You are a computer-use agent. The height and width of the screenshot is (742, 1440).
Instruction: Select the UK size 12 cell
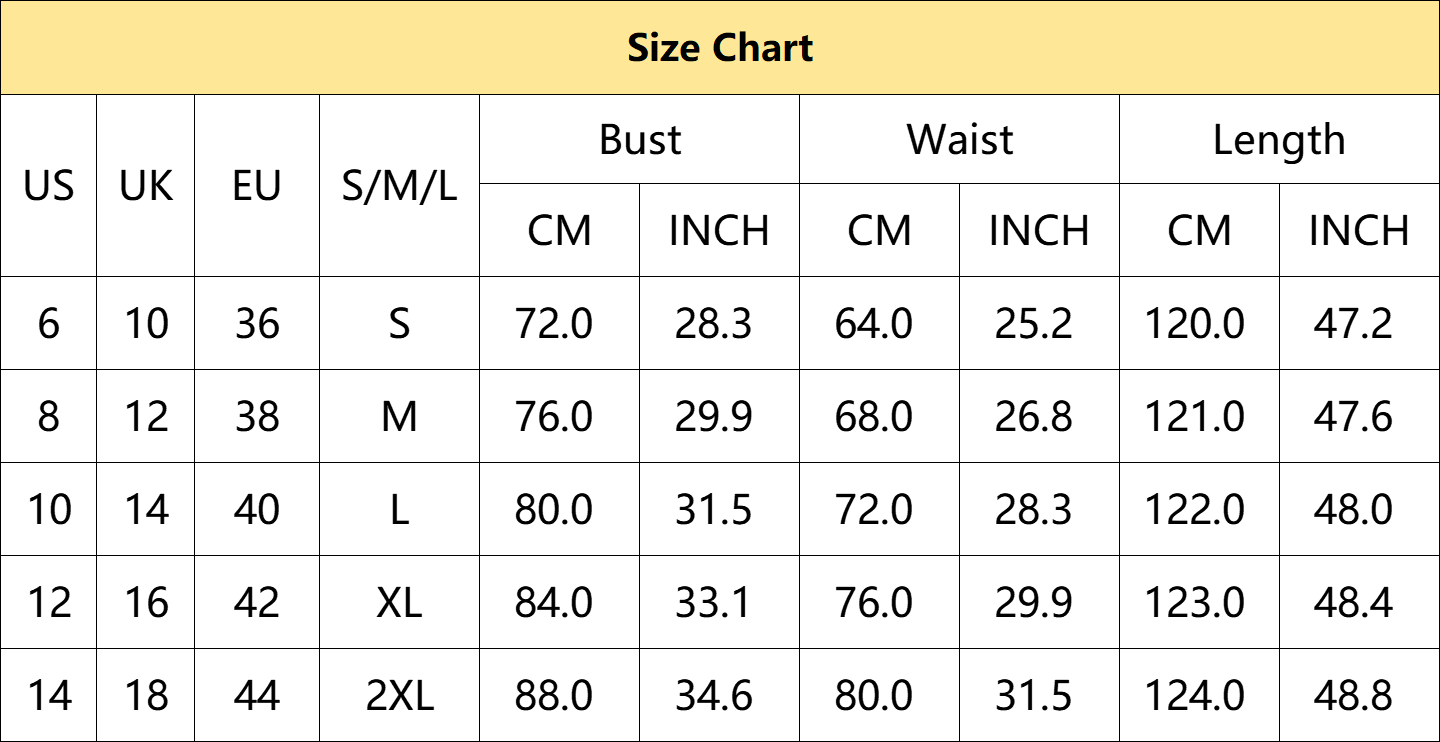[146, 416]
